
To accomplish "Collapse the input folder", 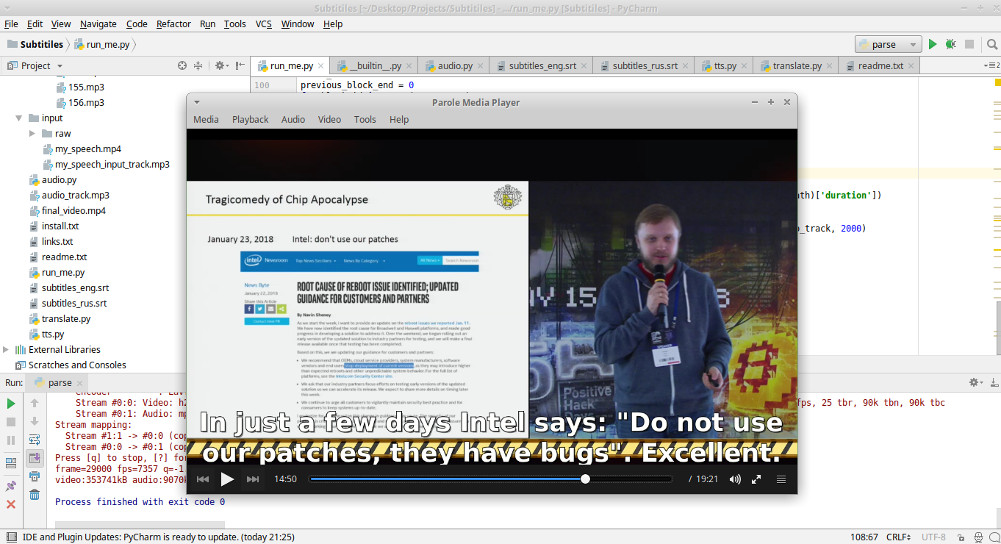I will tap(19, 118).
